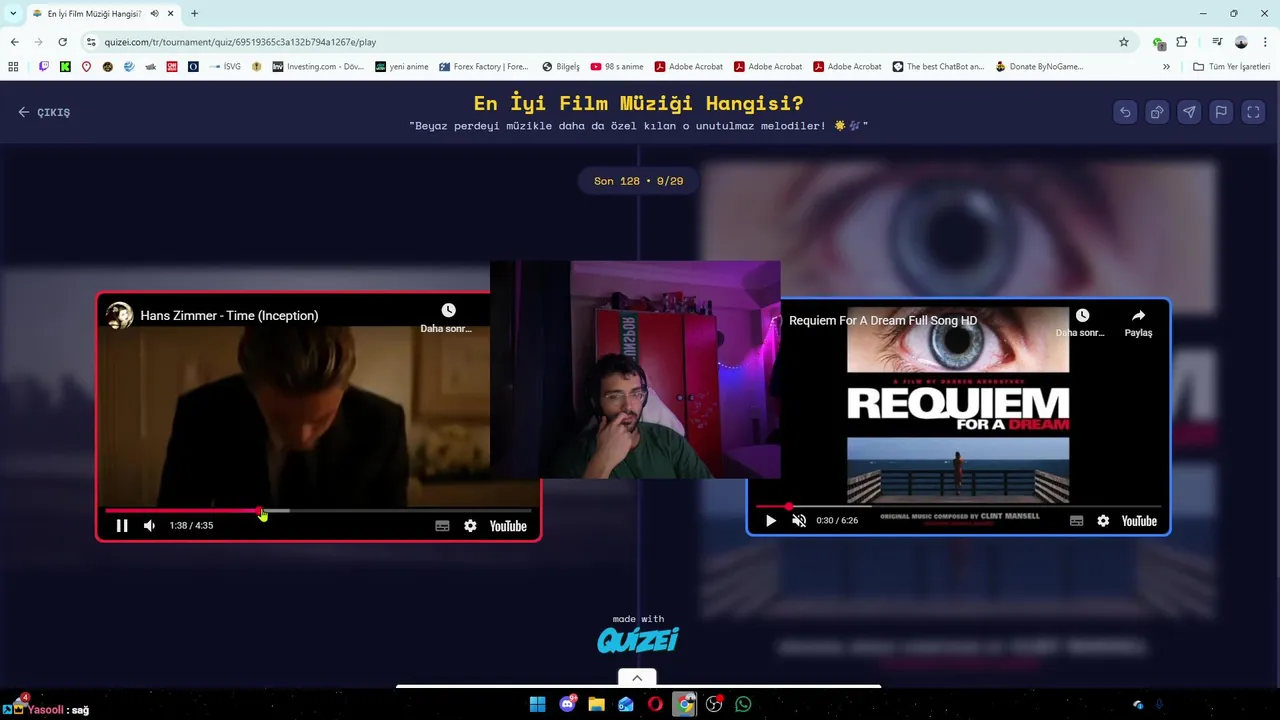Click ÇIKIŞ exit button
Screen dimensions: 1280x720
(44, 112)
